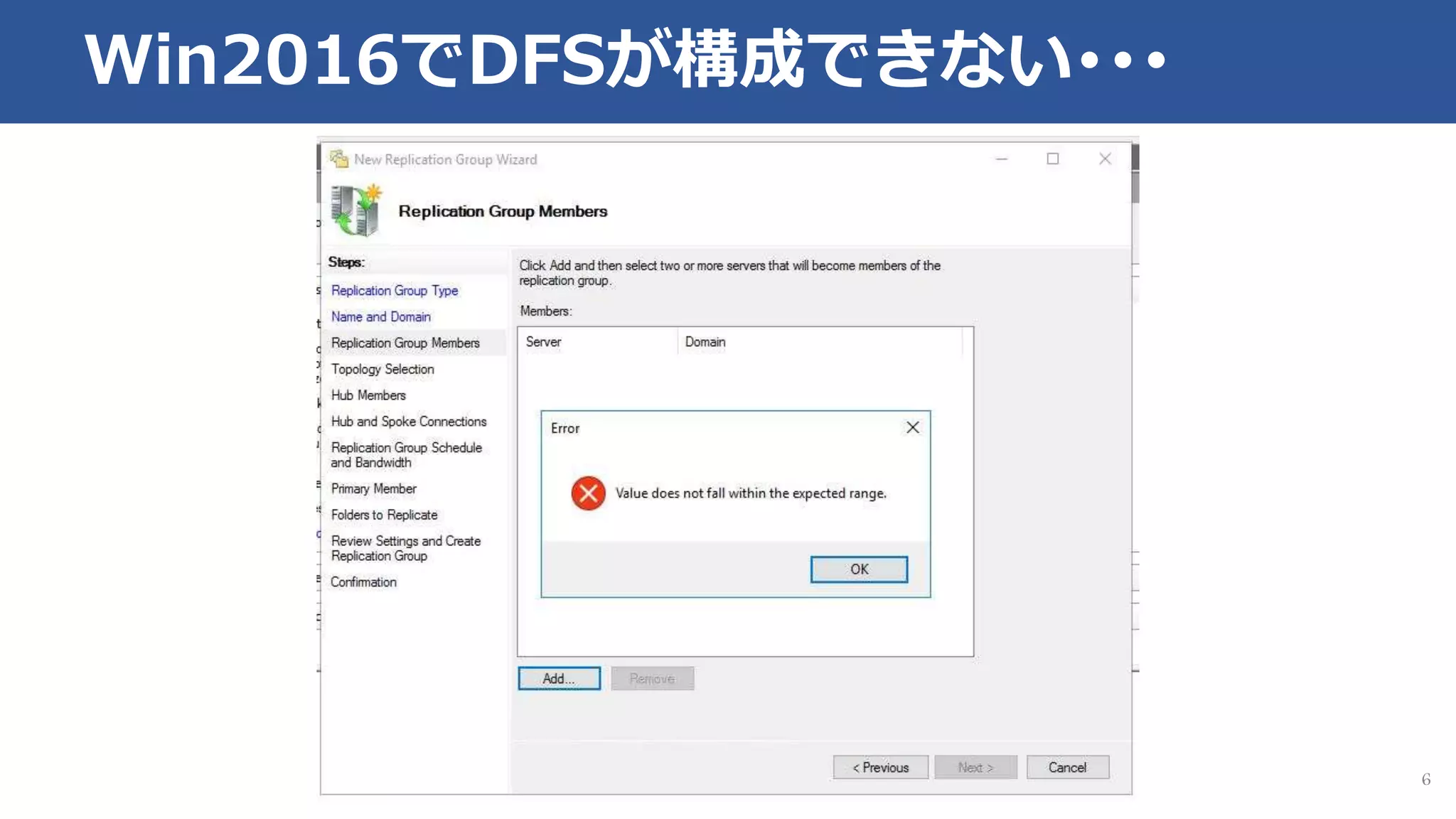Click the Error dialog title
The height and width of the screenshot is (819, 1456).
point(565,428)
